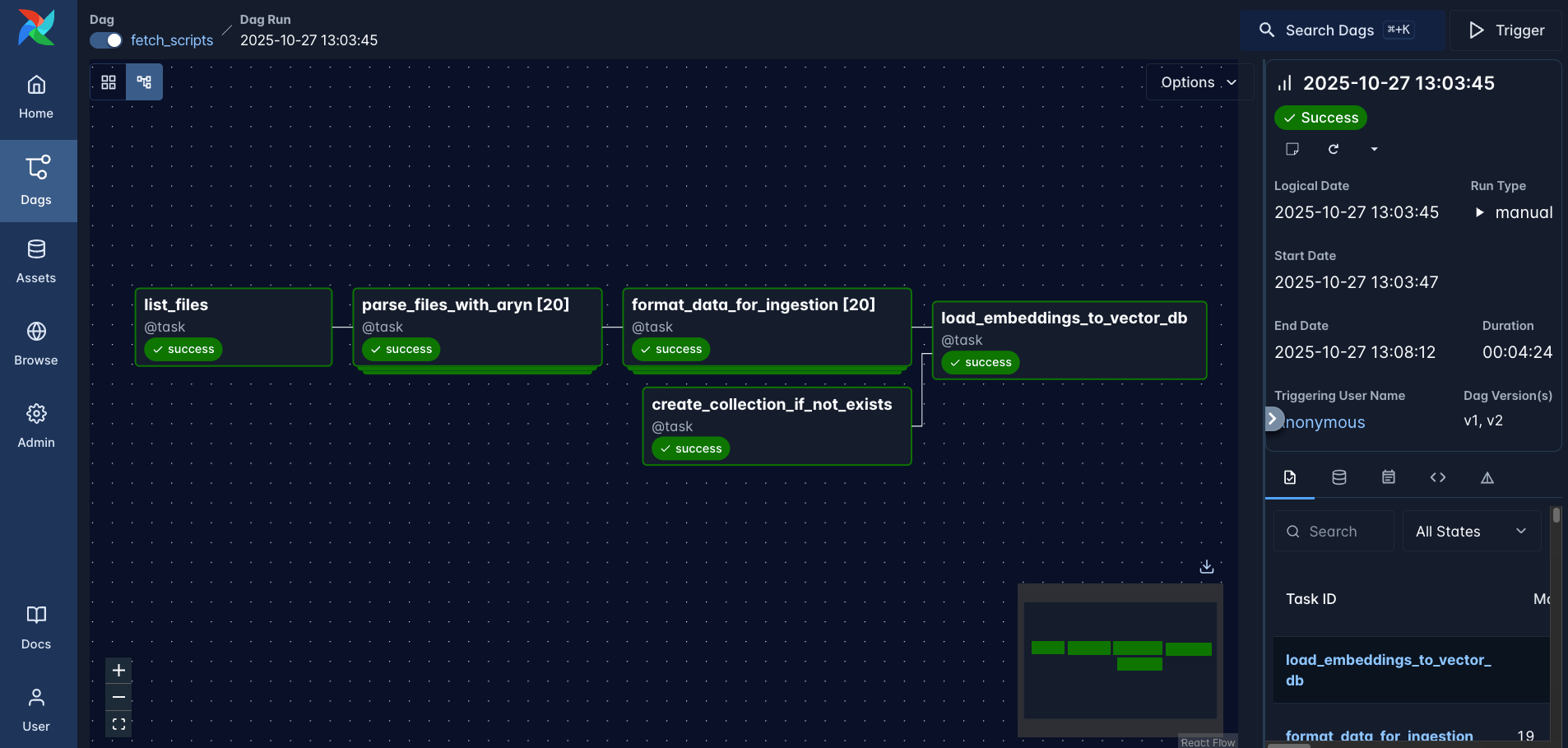The width and height of the screenshot is (1568, 748).
Task: Switch to the grid view icon
Action: point(109,82)
